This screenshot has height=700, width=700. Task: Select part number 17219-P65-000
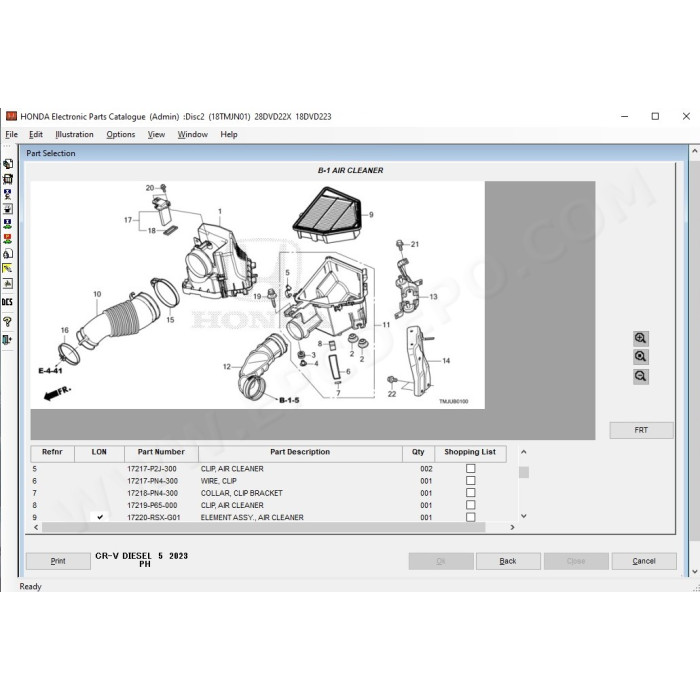click(x=152, y=505)
